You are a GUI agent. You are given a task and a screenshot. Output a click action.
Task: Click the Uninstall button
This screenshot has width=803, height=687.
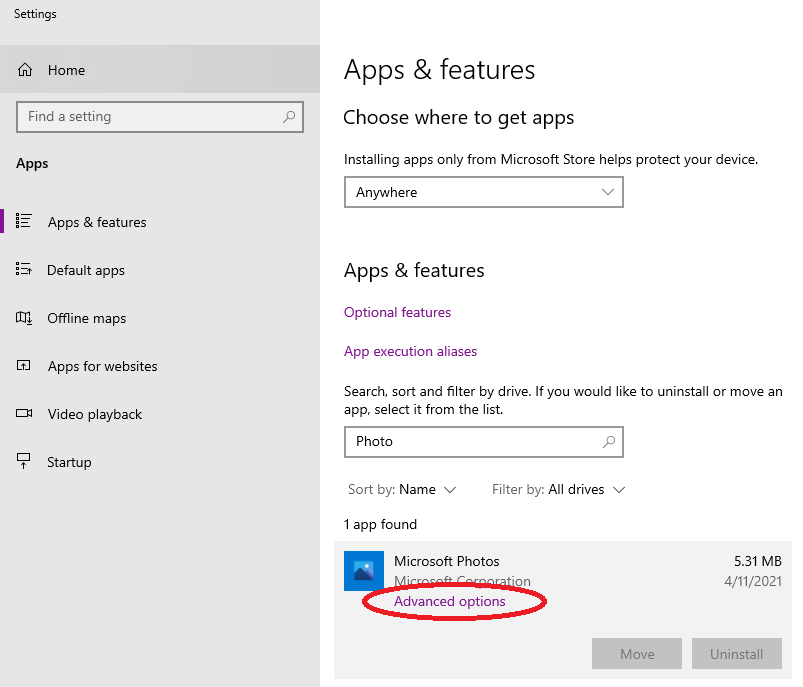[736, 654]
